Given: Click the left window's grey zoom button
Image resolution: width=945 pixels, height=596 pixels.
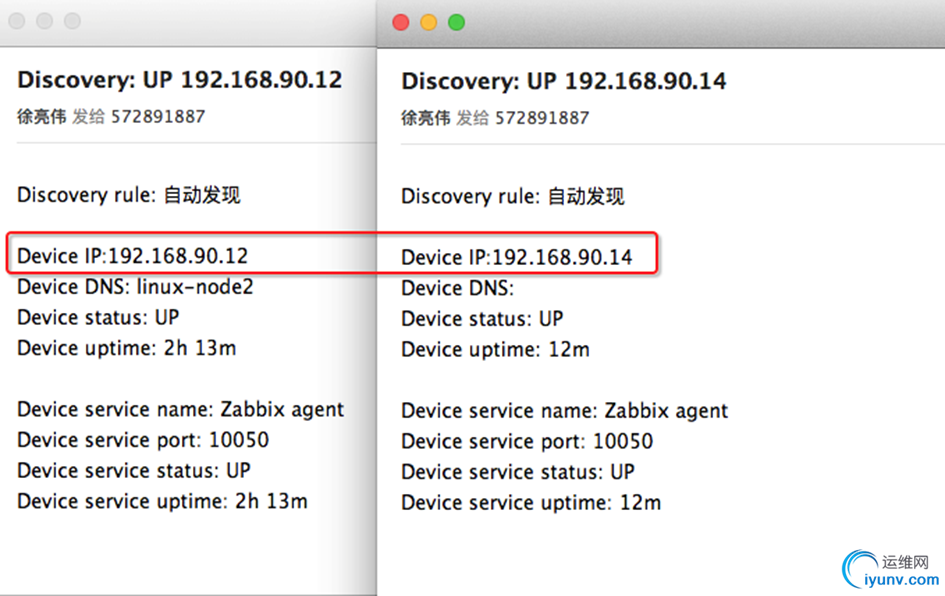Looking at the screenshot, I should [x=72, y=21].
